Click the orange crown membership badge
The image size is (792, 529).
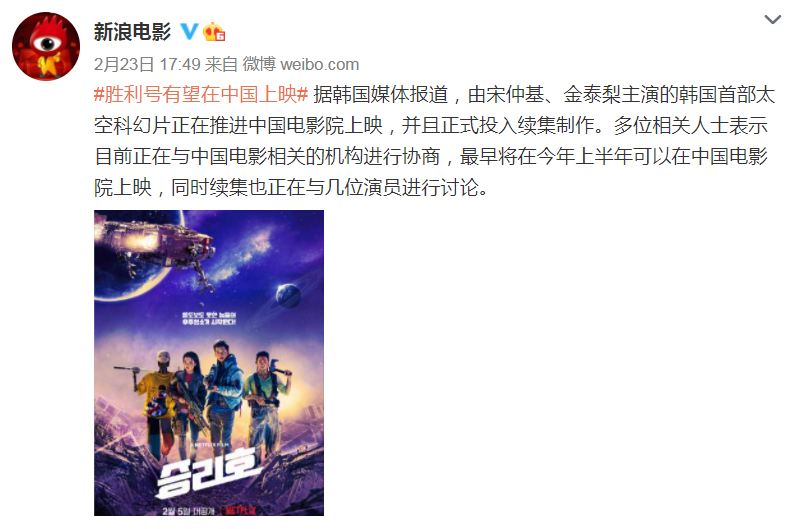click(214, 32)
